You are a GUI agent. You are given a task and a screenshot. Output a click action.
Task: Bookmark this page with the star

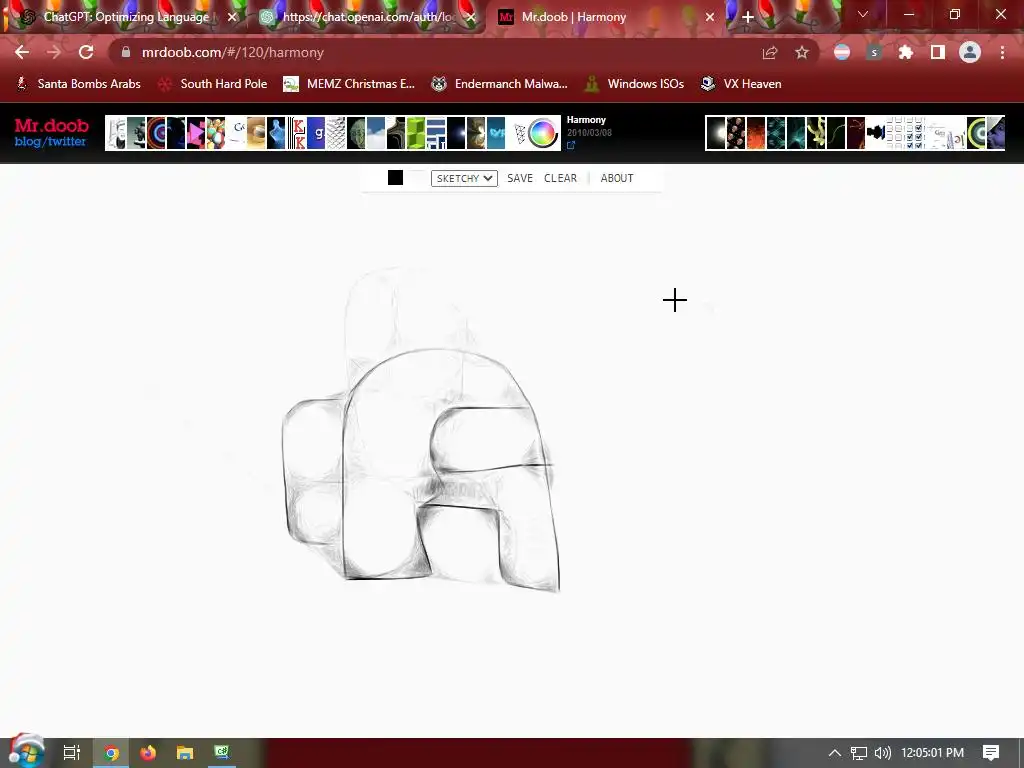click(802, 53)
